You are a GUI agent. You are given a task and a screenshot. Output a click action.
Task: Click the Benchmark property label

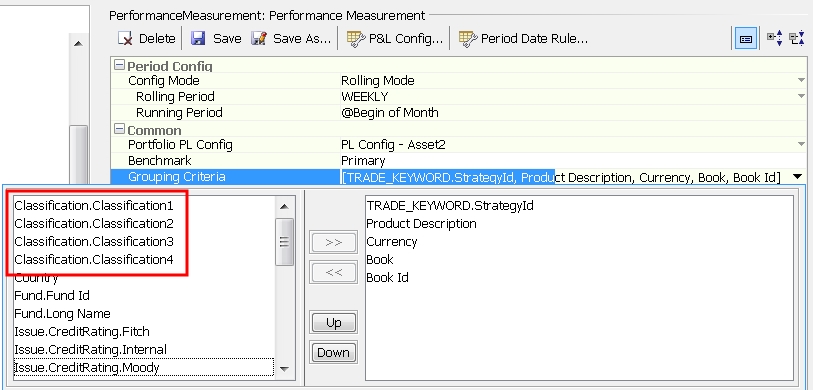tap(159, 161)
